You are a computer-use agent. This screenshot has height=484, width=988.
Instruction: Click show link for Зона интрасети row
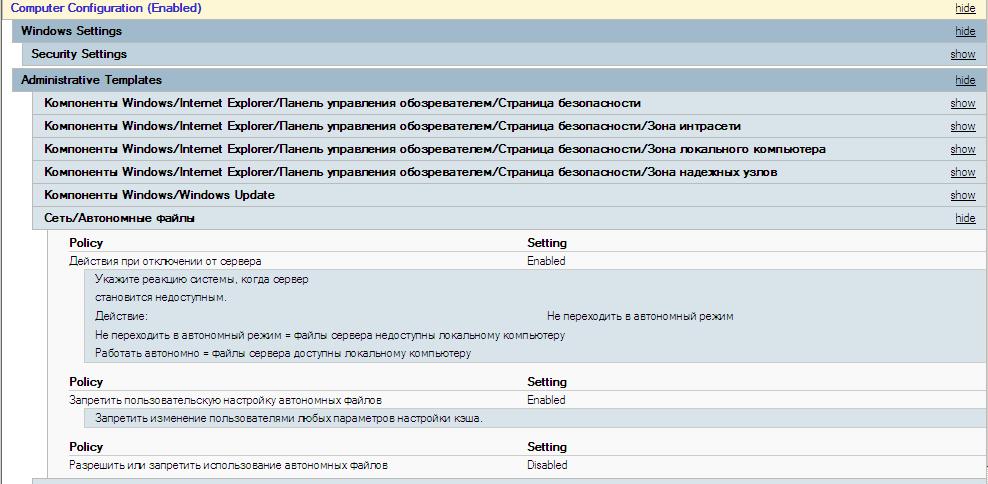point(962,126)
